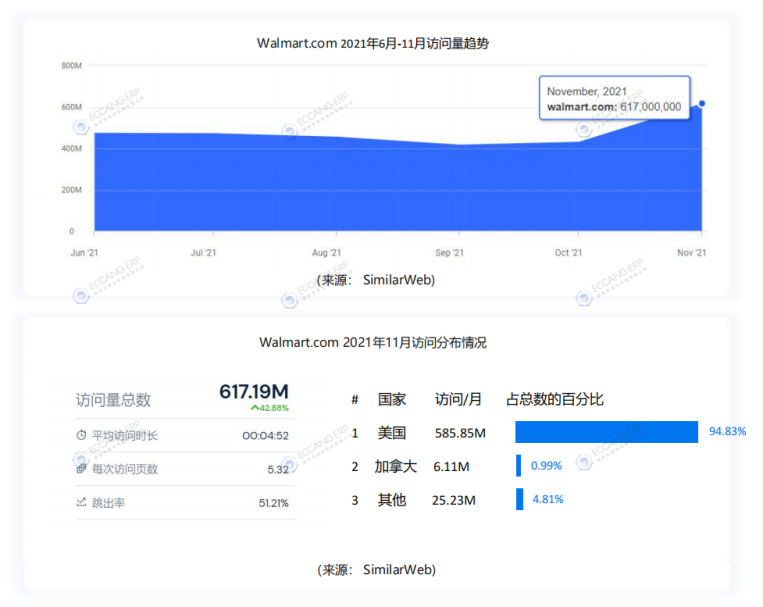Image resolution: width=763 pixels, height=607 pixels.
Task: Click the 访问/月 column header
Action: click(x=458, y=400)
